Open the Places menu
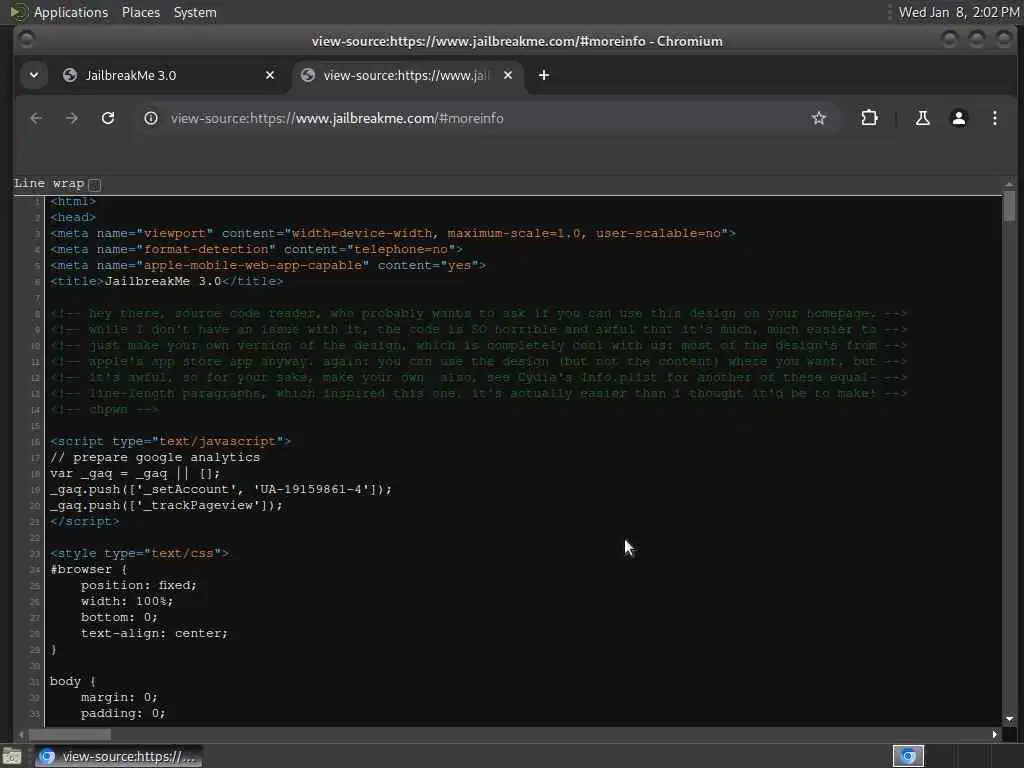Image resolution: width=1024 pixels, height=768 pixels. coord(140,12)
